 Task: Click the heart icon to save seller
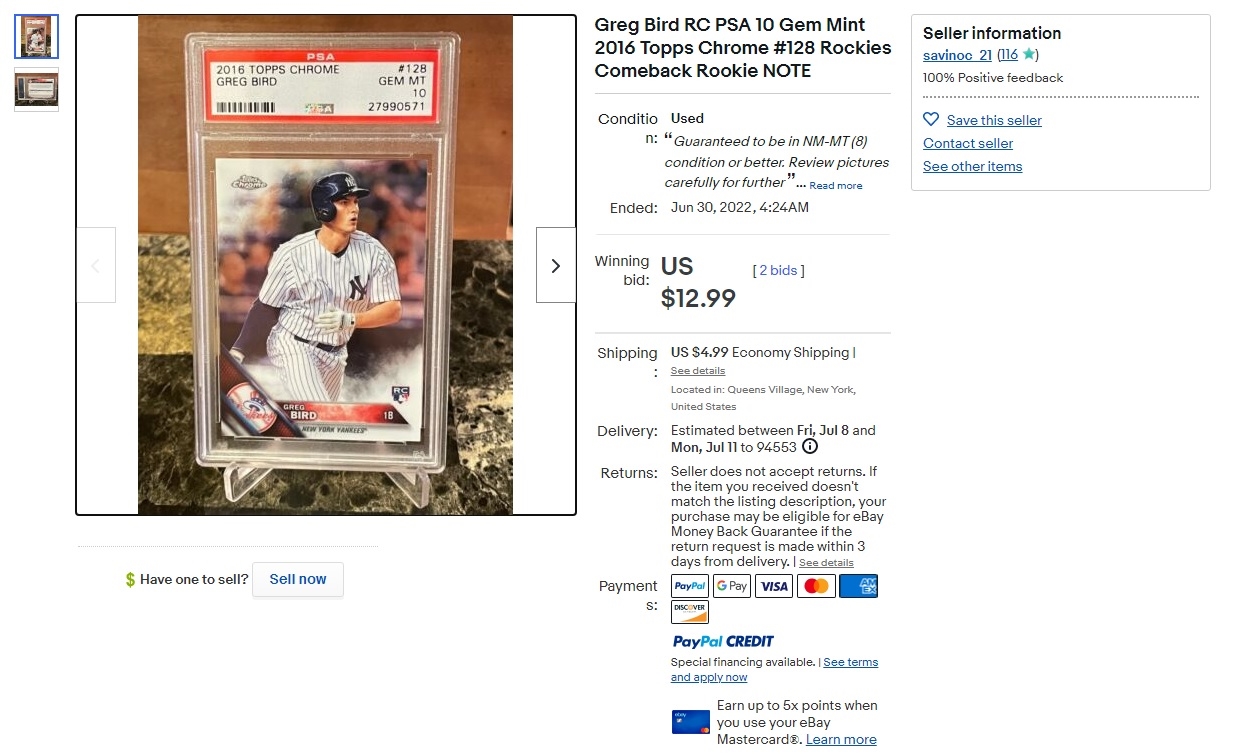point(931,119)
